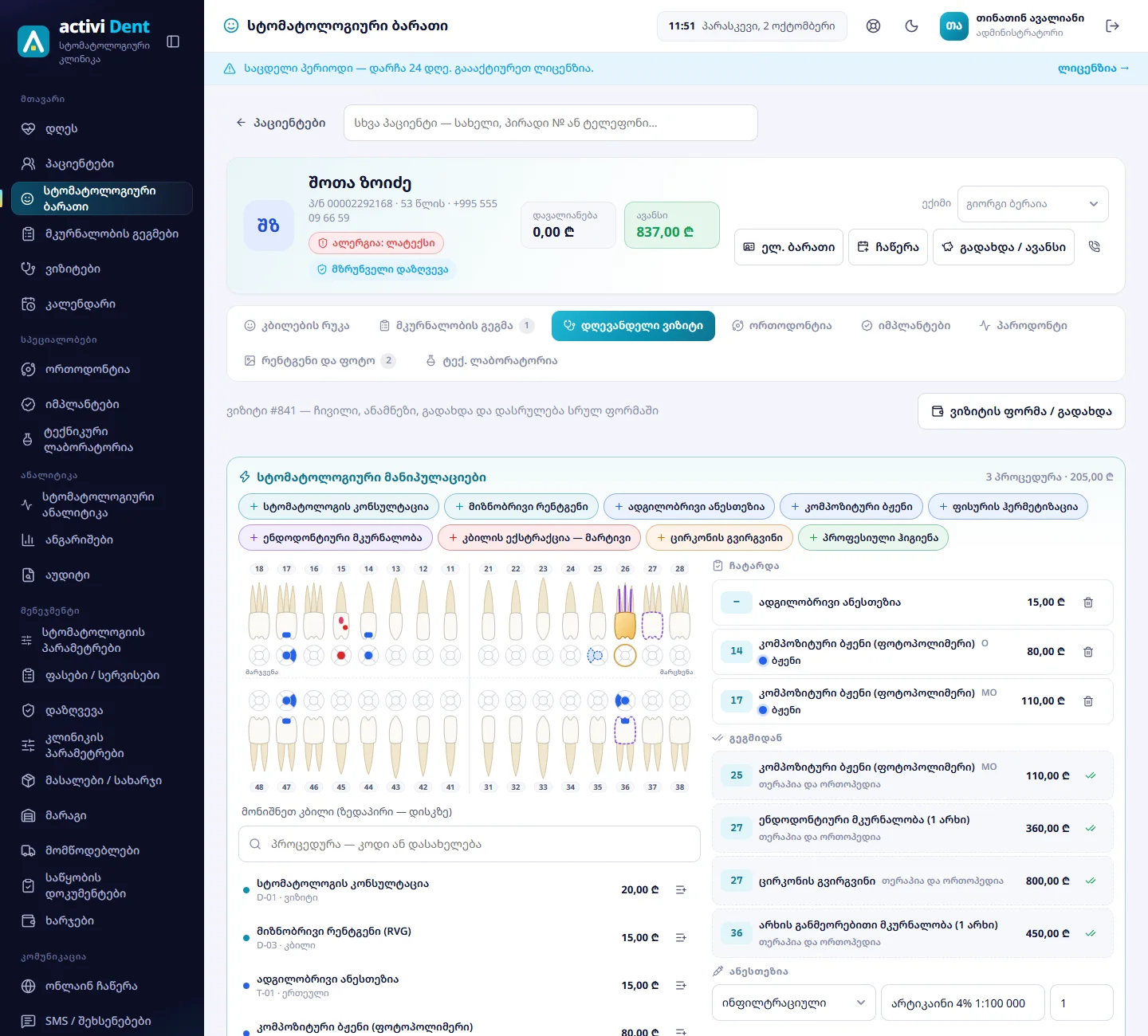Open კალენდარი in the sidebar
This screenshot has height=1036, width=1148.
102,304
